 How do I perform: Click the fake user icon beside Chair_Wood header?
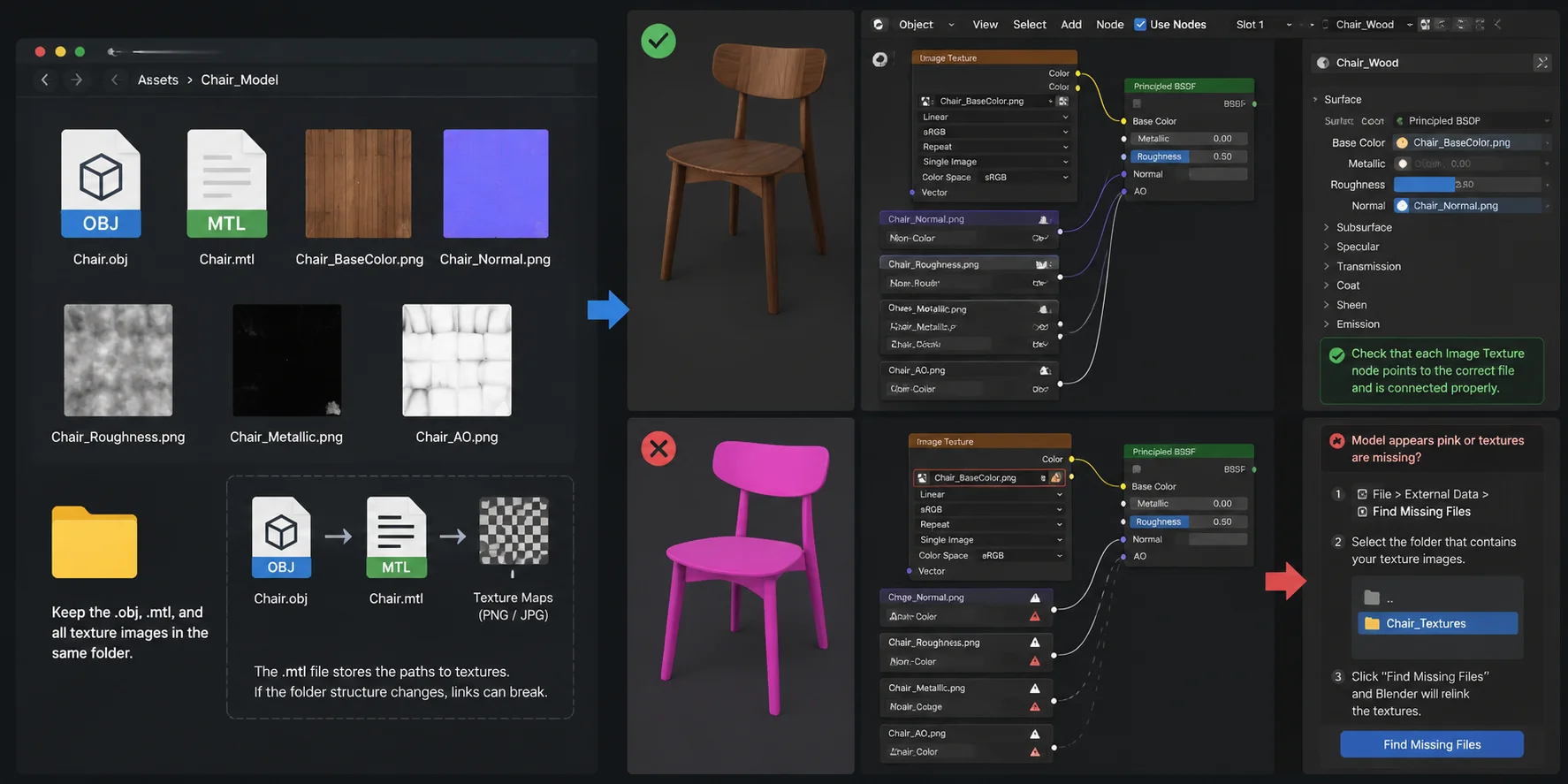point(1425,25)
